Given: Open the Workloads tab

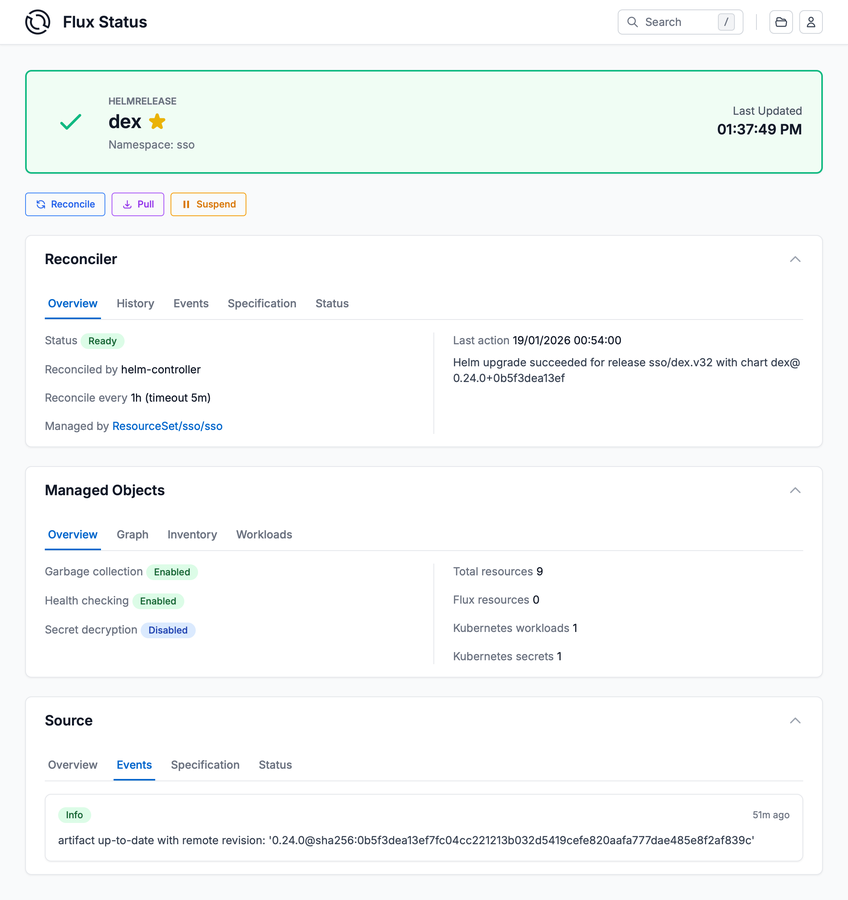Looking at the screenshot, I should coord(264,535).
